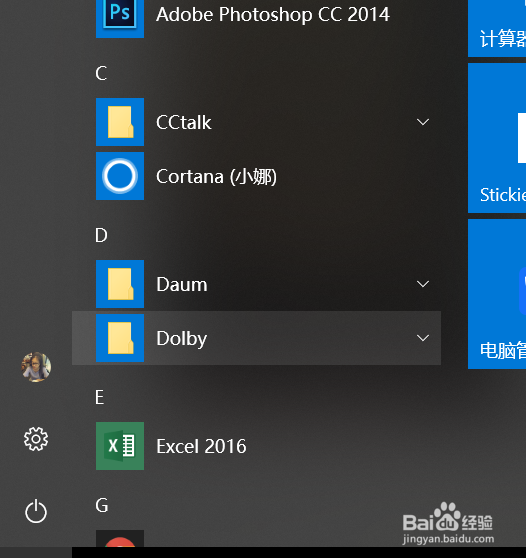Jump to apps via letter C header
Viewport: 526px width, 558px height.
[101, 73]
